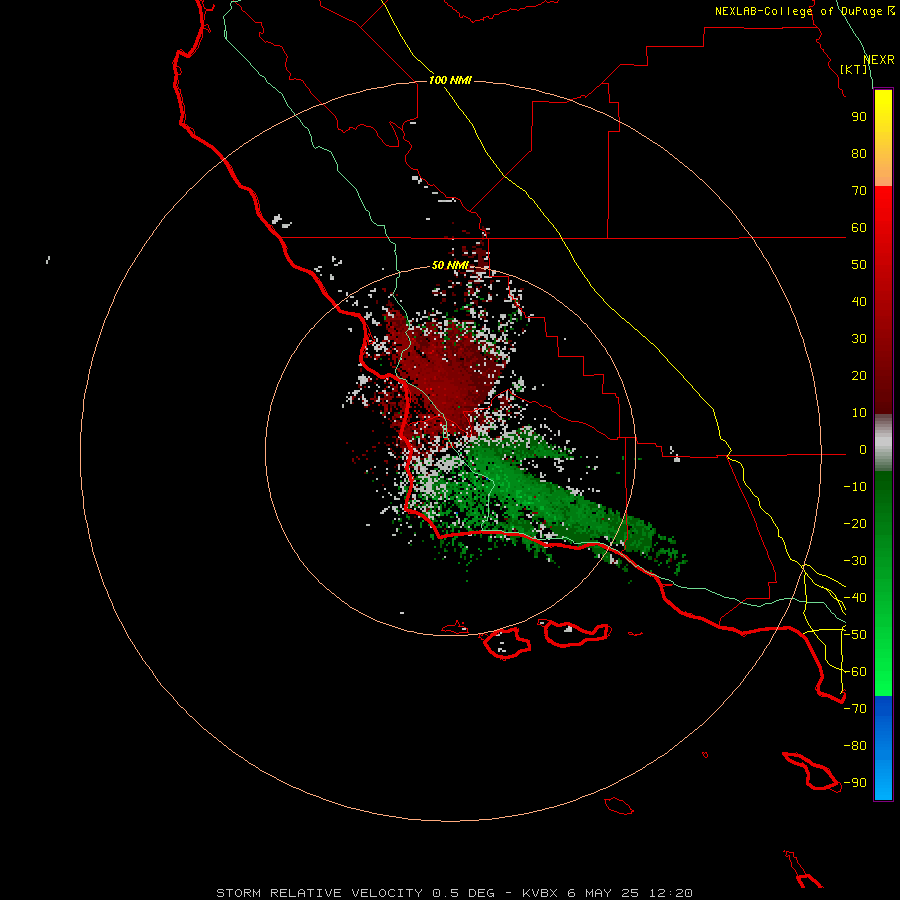The width and height of the screenshot is (900, 900).
Task: Select the 100 NMI range ring label
Action: coord(450,80)
